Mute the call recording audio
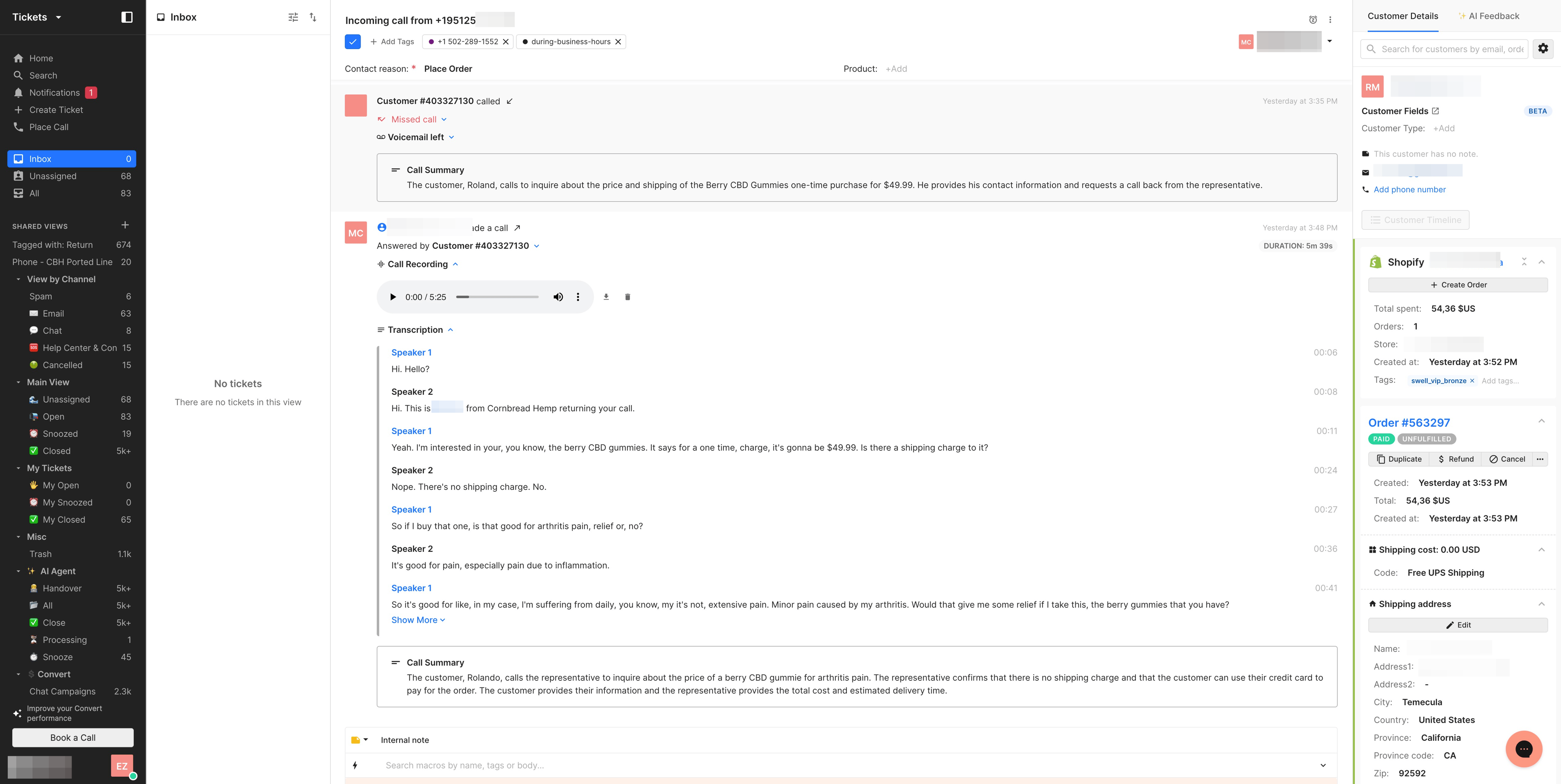The image size is (1561, 784). [x=557, y=297]
